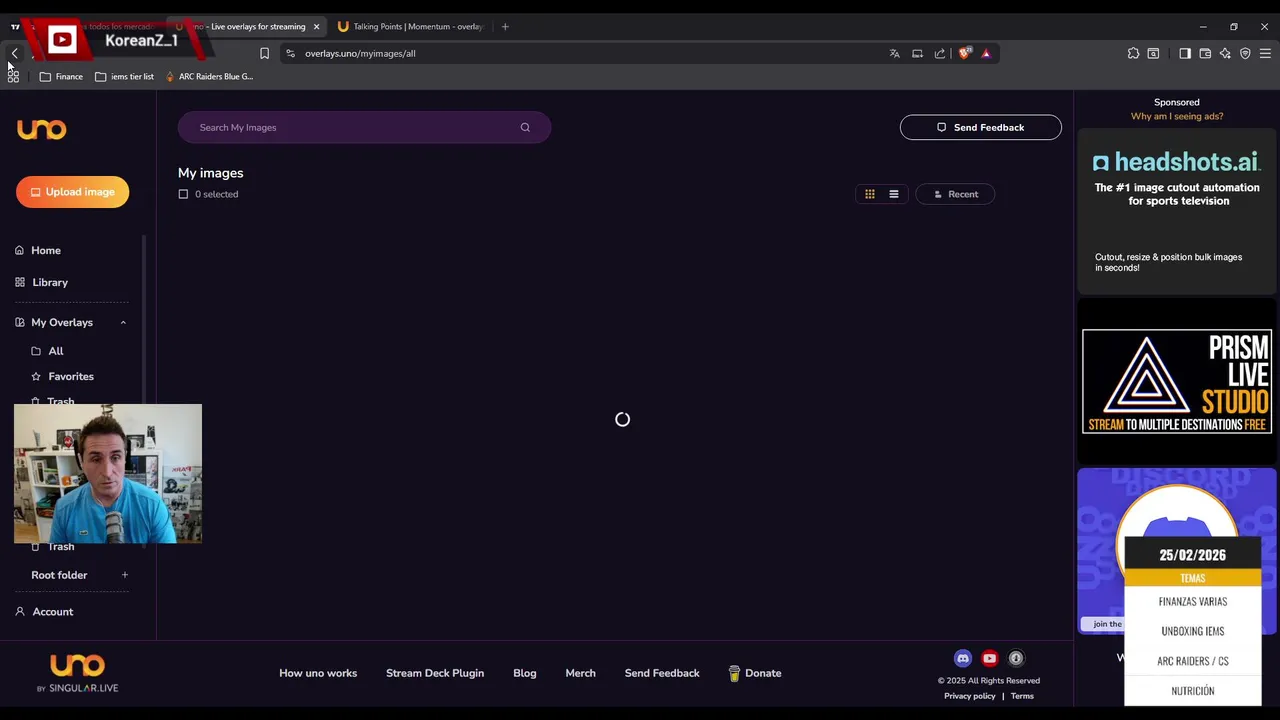Open a new browser tab
The width and height of the screenshot is (1280, 720).
[x=505, y=27]
